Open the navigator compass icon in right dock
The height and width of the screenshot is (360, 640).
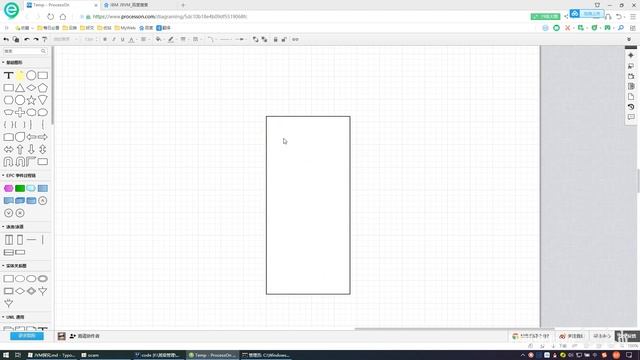[x=631, y=55]
